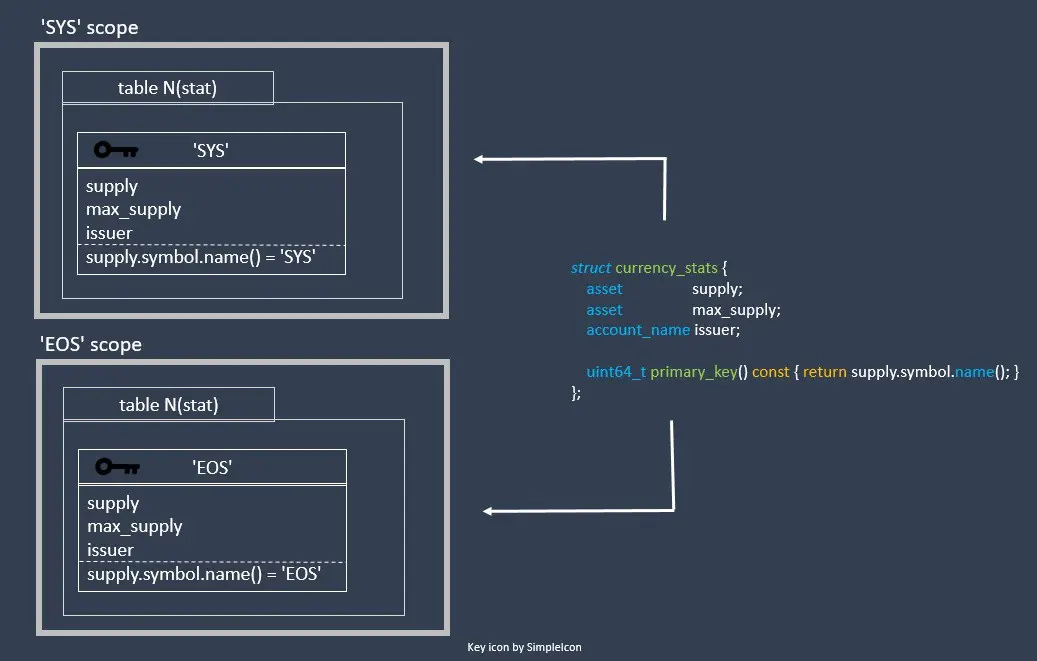This screenshot has width=1037, height=661.
Task: Click 'table N(stat)' in the SYS scope
Action: [x=167, y=88]
